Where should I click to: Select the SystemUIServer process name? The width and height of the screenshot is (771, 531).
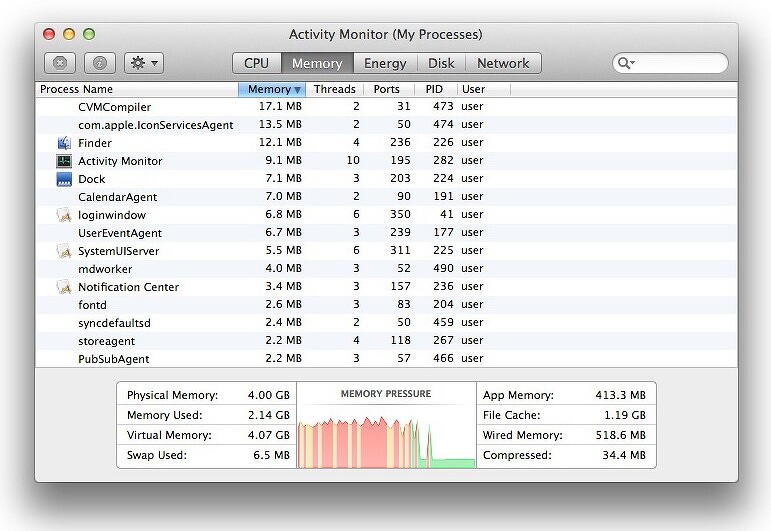[x=119, y=251]
